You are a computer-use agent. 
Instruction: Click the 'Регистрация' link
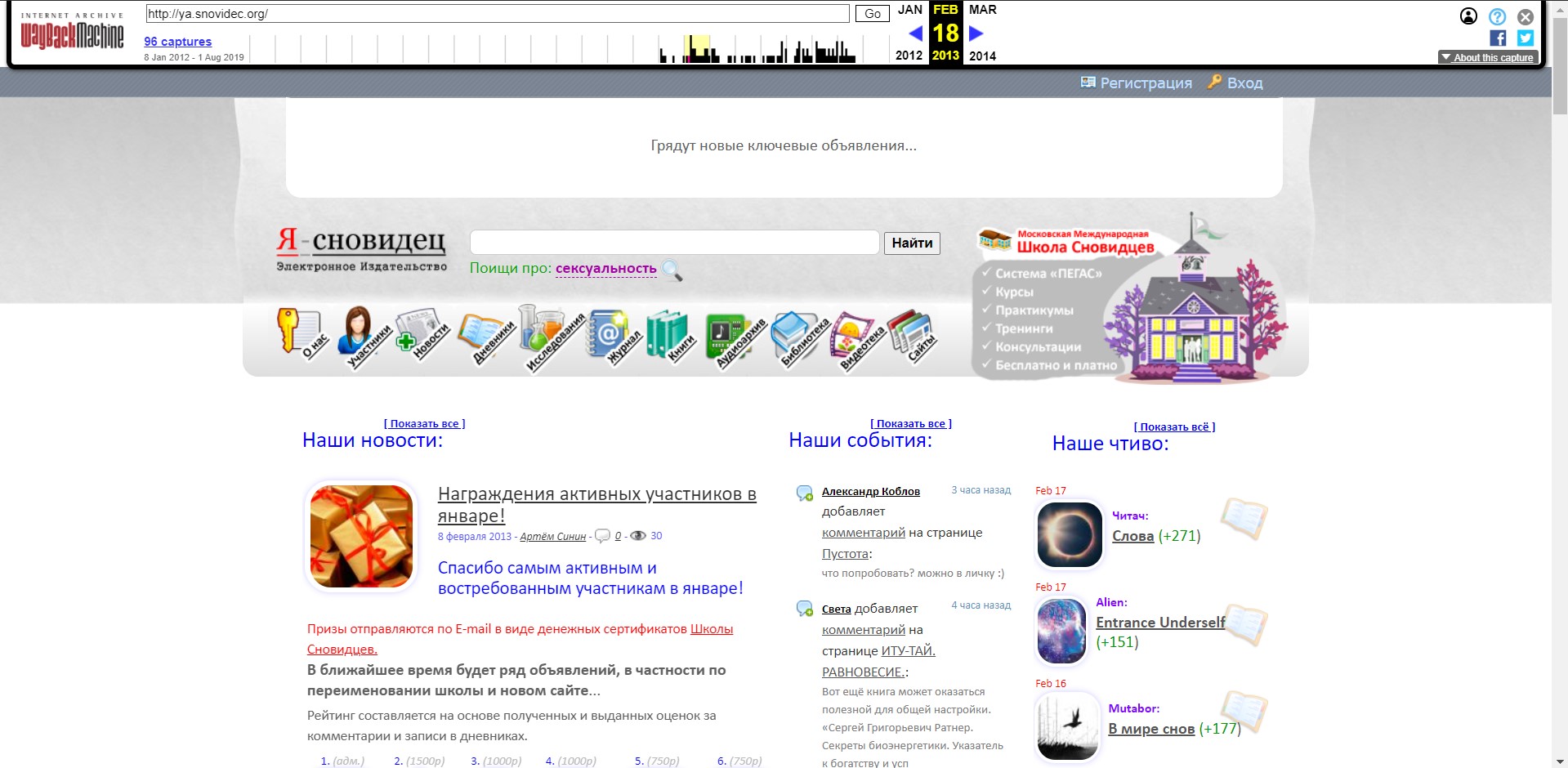pyautogui.click(x=1136, y=83)
